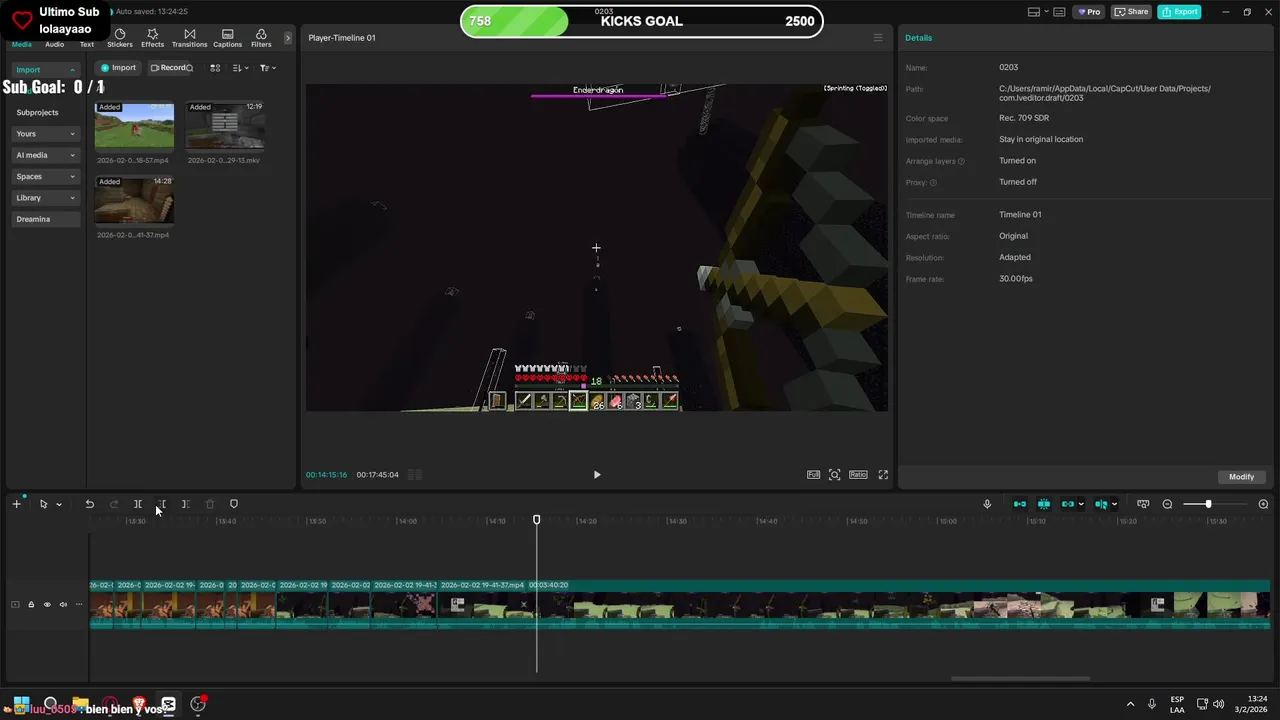Toggle the full-quality preview icon

tap(813, 475)
